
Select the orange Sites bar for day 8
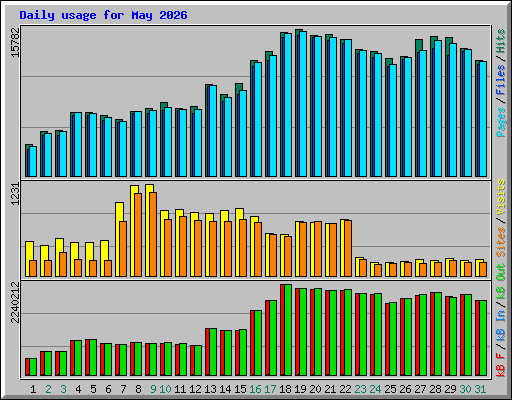click(138, 235)
